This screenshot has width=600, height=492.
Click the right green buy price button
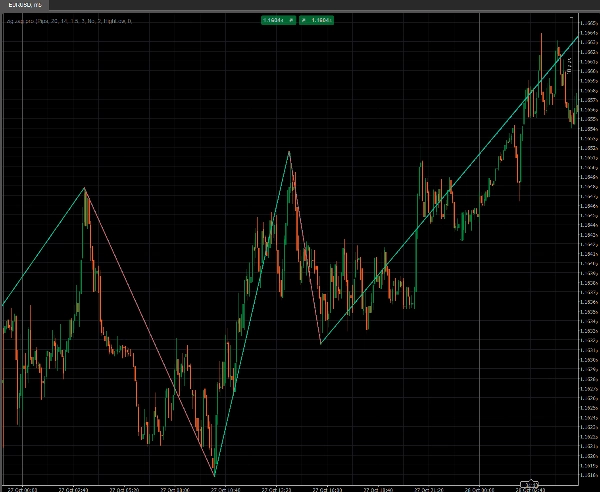pyautogui.click(x=319, y=19)
